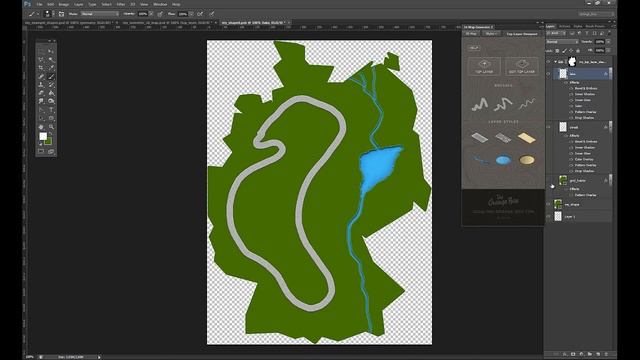
Task: Select the Healing Brush tool
Action: tap(41, 76)
